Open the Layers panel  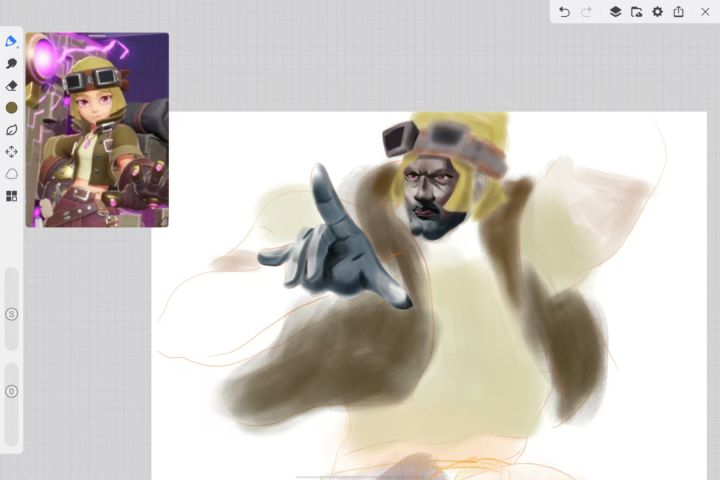pyautogui.click(x=615, y=12)
